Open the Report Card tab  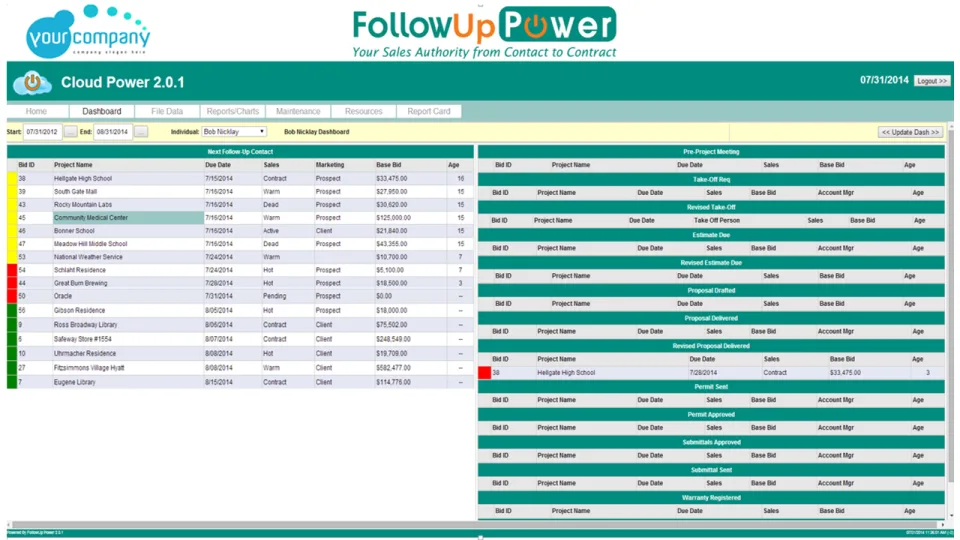429,111
